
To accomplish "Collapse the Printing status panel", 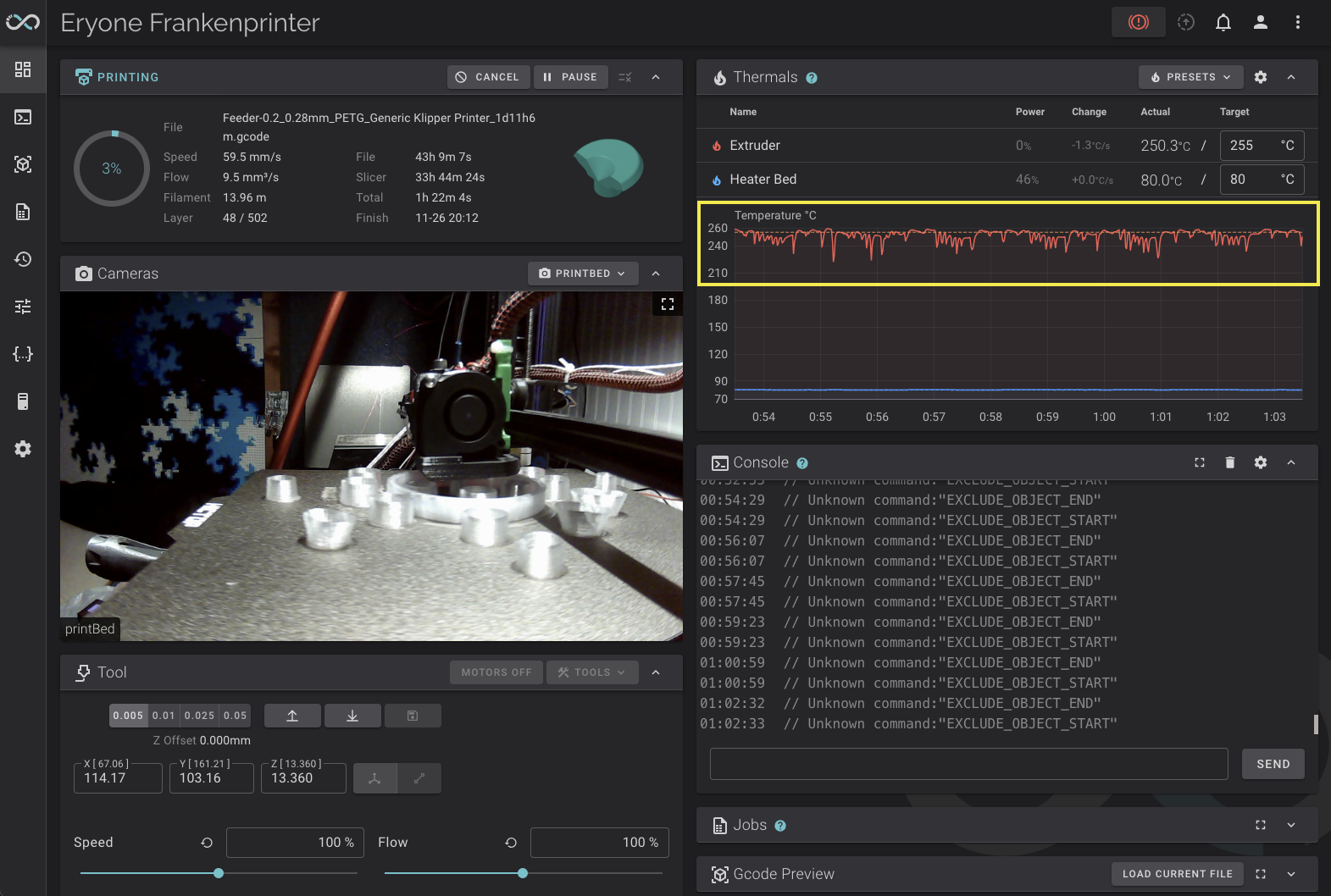I will (656, 77).
